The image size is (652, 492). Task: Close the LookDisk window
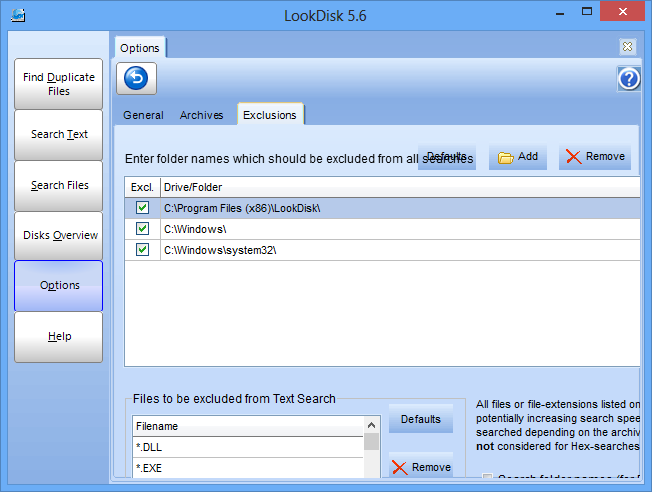[622, 11]
